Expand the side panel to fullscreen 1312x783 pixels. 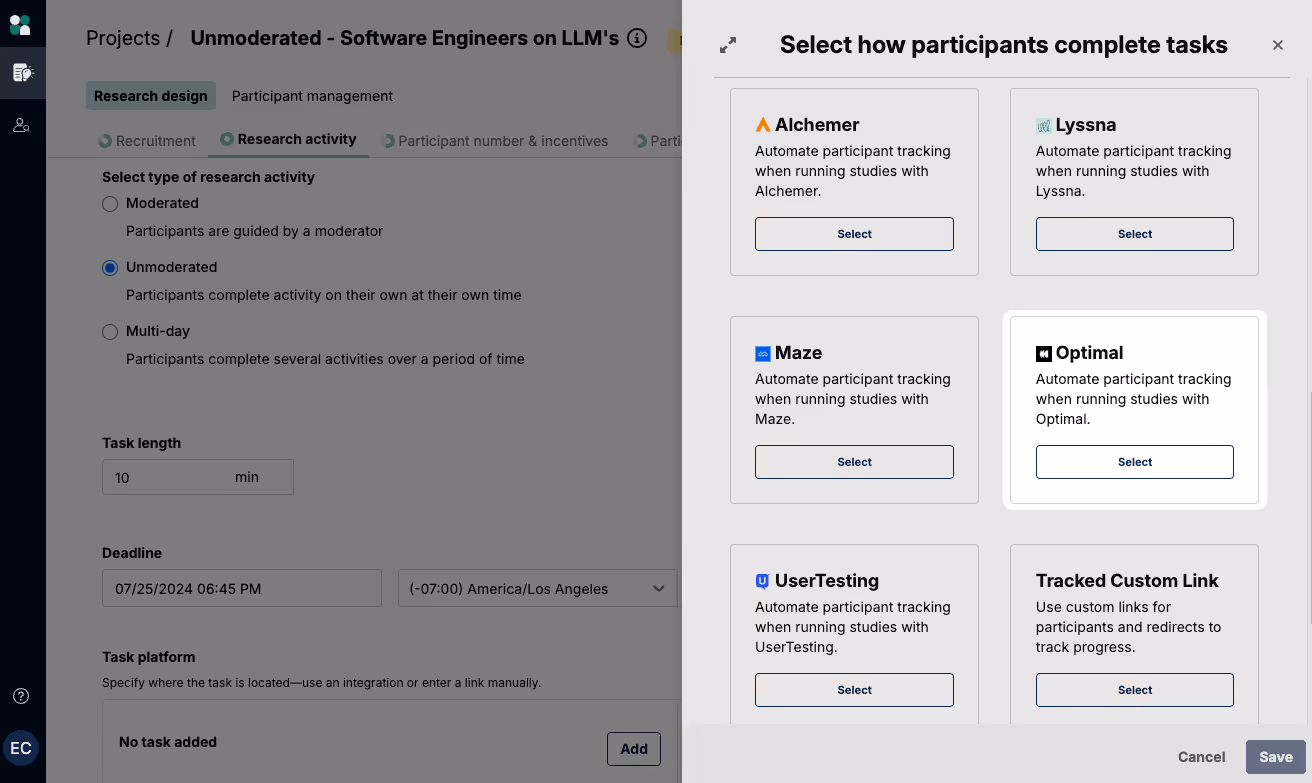[728, 45]
